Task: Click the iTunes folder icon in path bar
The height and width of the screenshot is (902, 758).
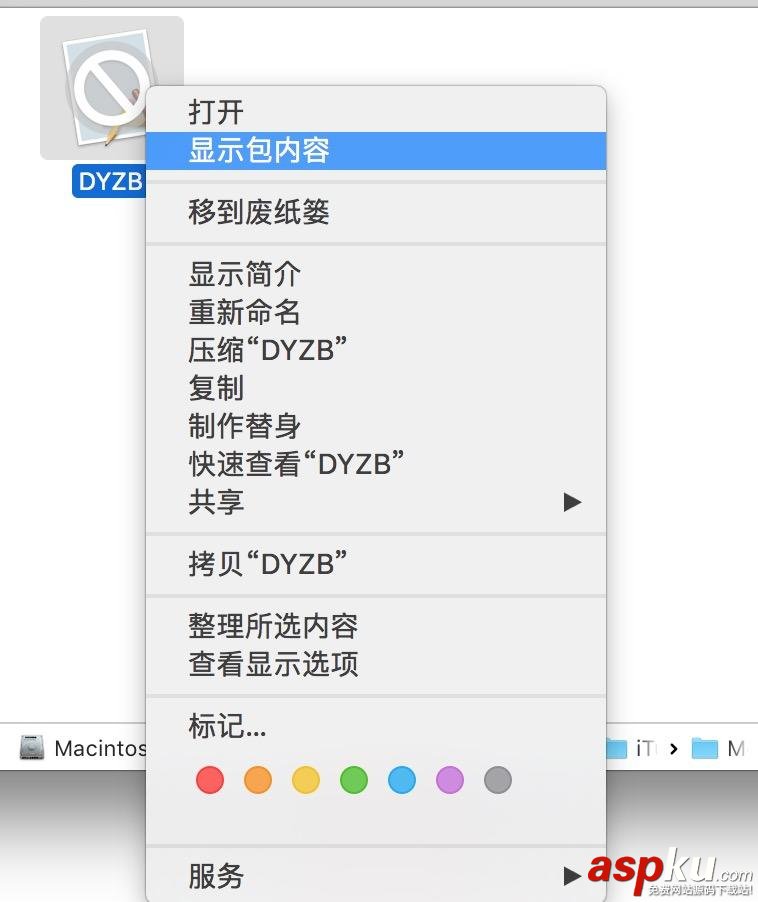Action: click(x=616, y=748)
